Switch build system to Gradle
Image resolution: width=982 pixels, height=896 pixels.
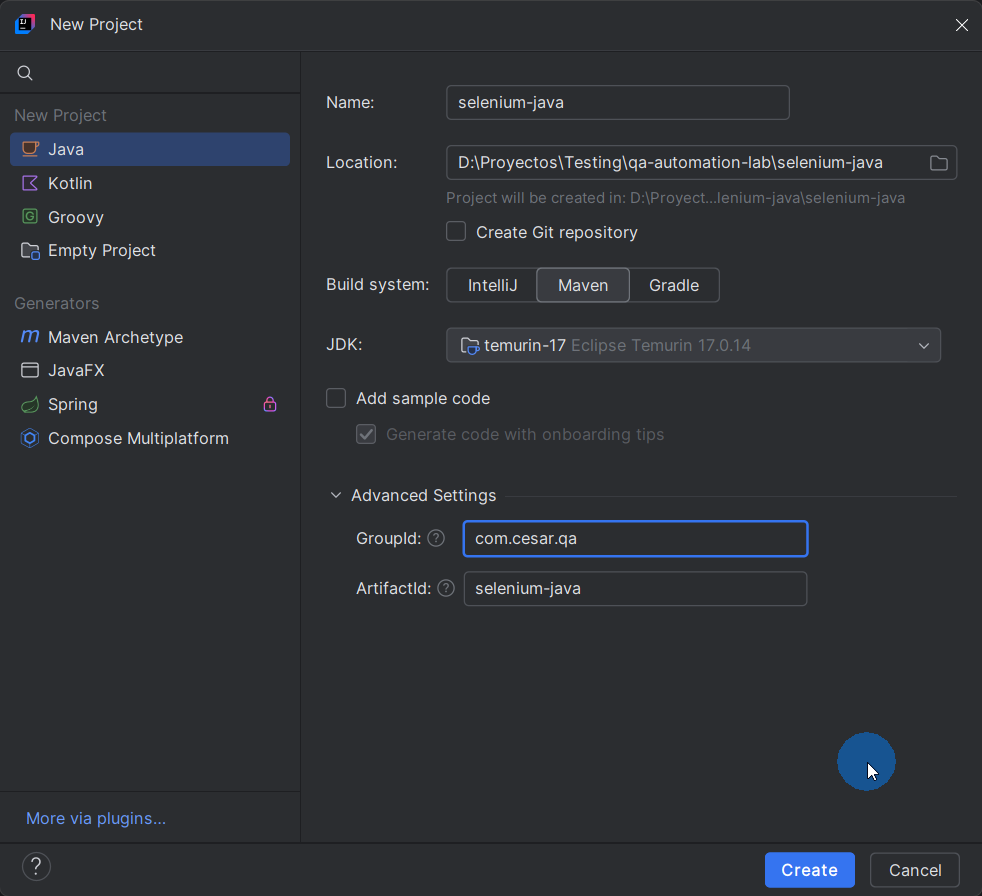tap(674, 285)
